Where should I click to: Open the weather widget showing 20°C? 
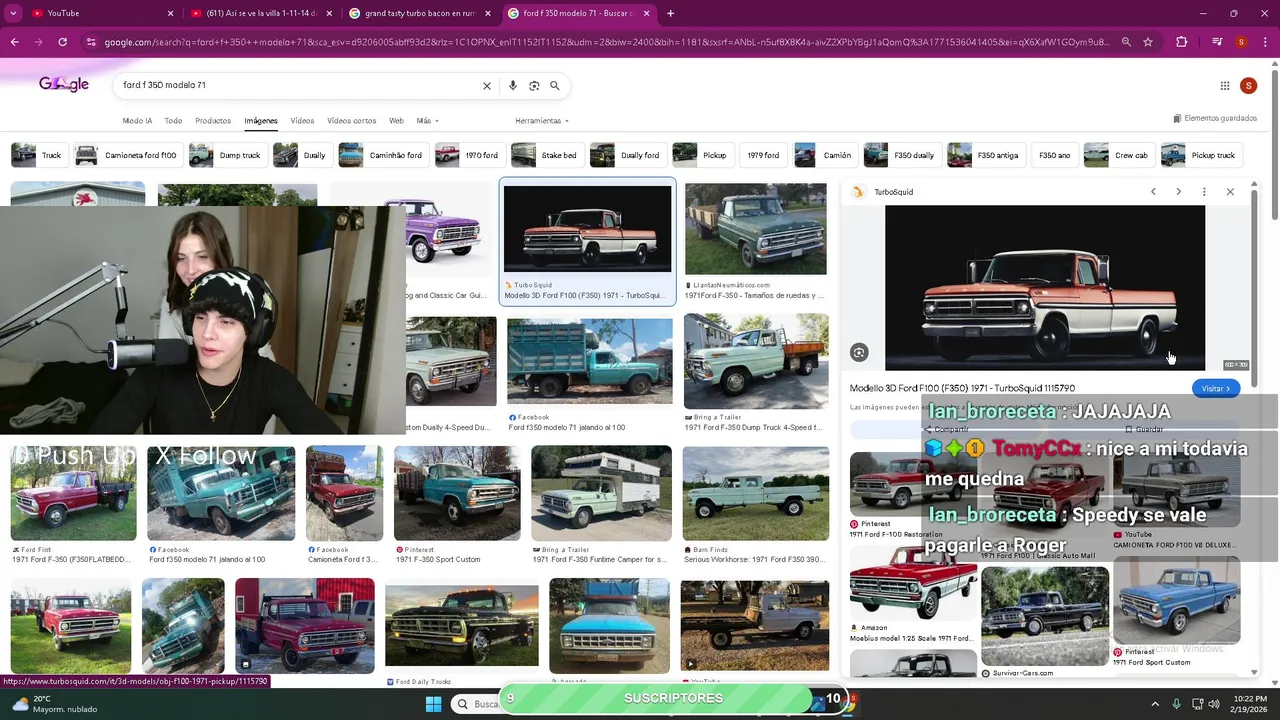click(x=56, y=704)
